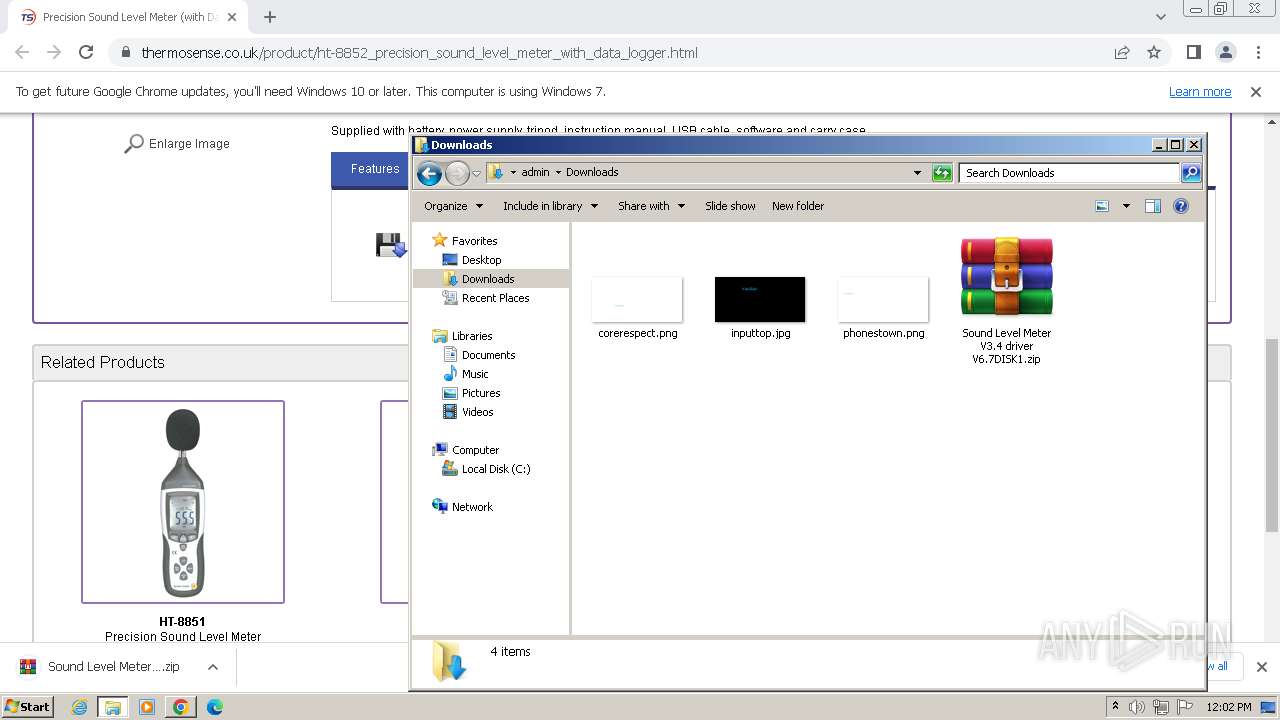Open Explorer help
The width and height of the screenshot is (1280, 720).
click(1181, 206)
